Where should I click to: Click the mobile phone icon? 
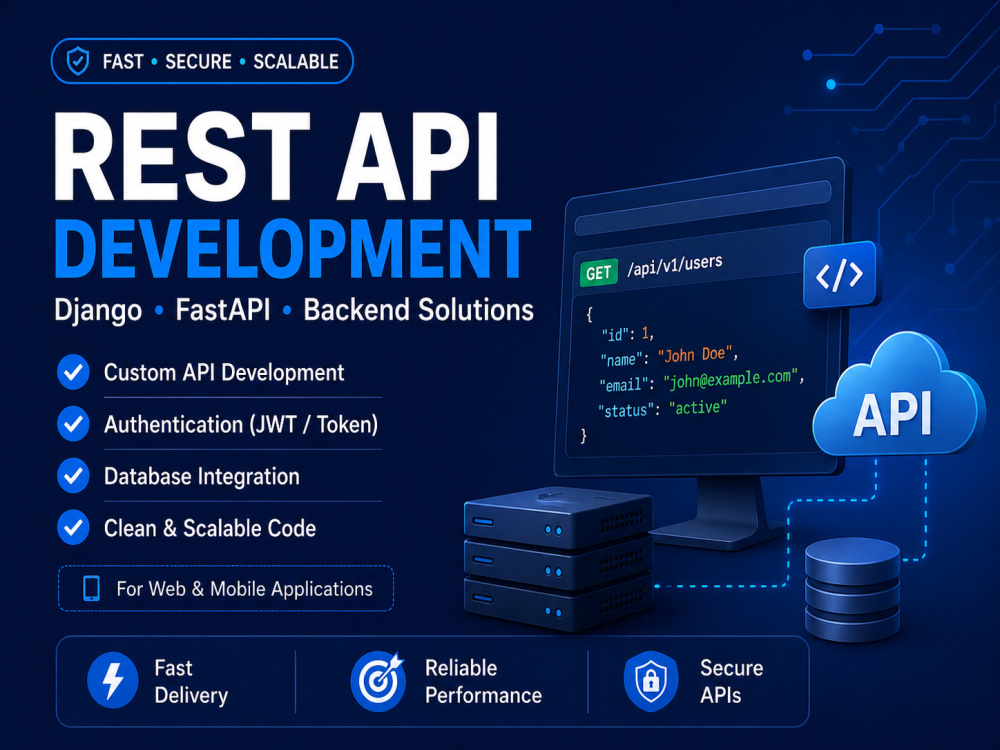tap(92, 588)
